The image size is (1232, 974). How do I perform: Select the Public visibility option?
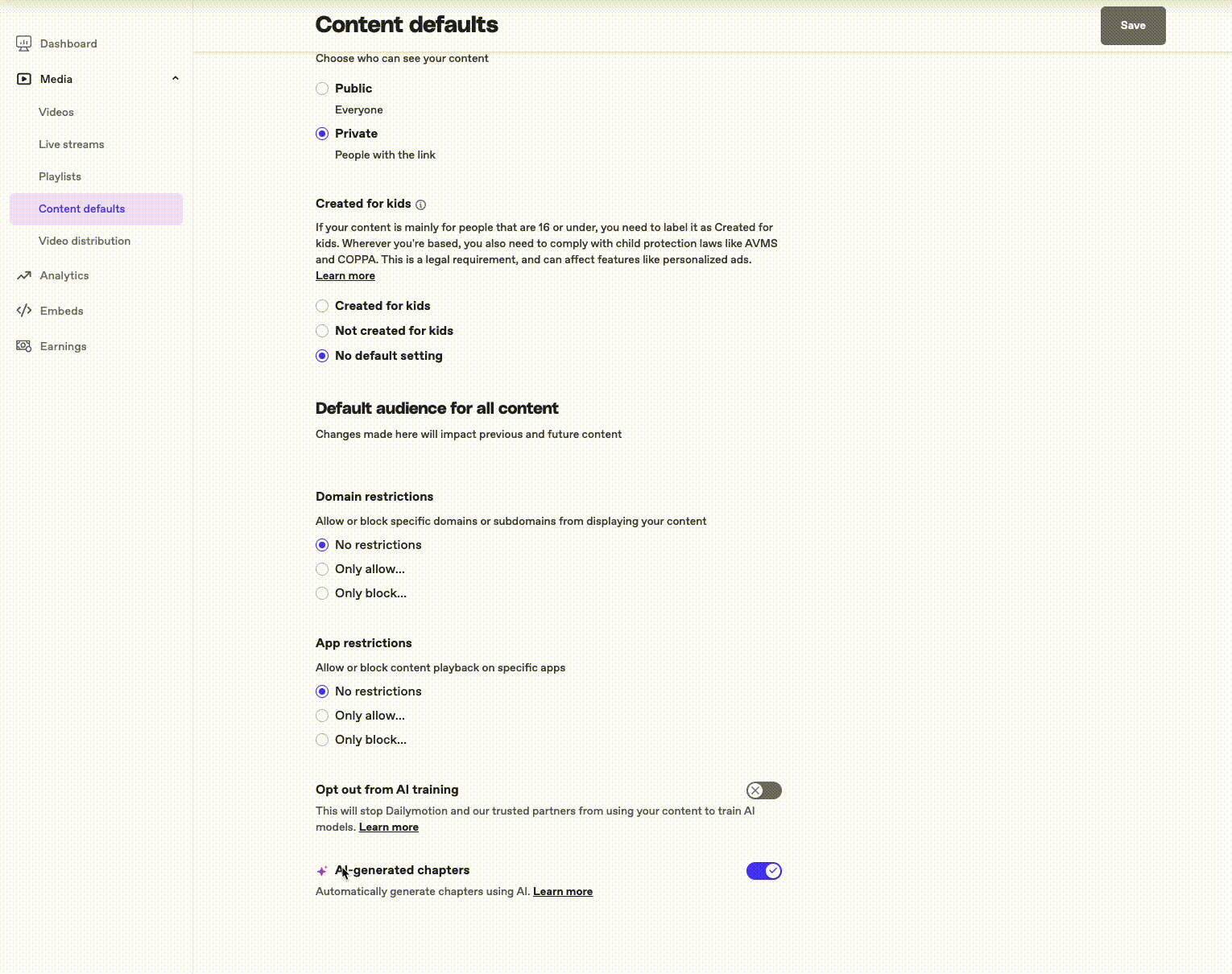click(322, 89)
